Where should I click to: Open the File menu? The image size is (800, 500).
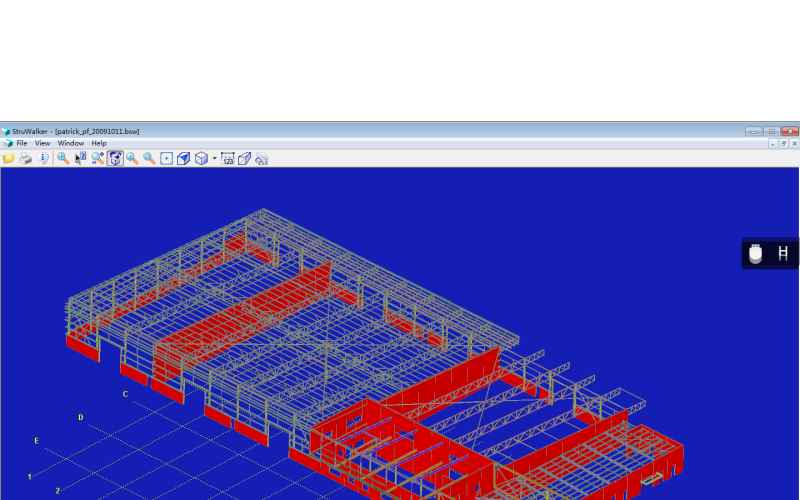click(21, 143)
